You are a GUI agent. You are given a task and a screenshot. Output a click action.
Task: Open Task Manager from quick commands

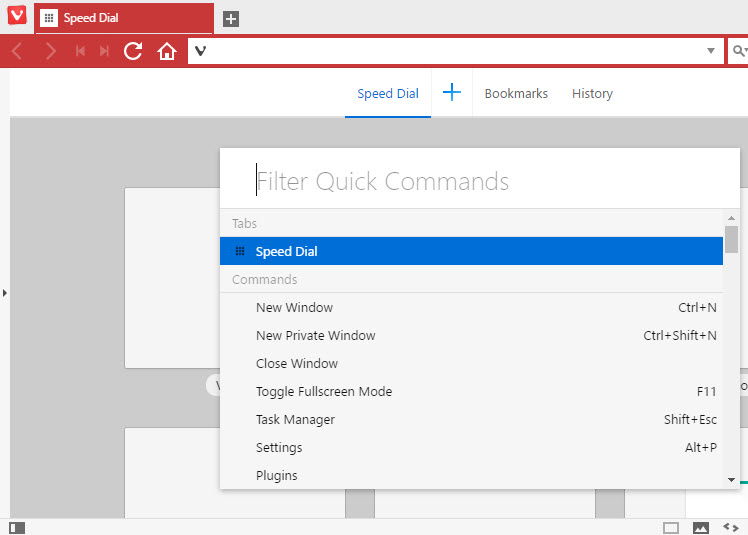pyautogui.click(x=471, y=420)
